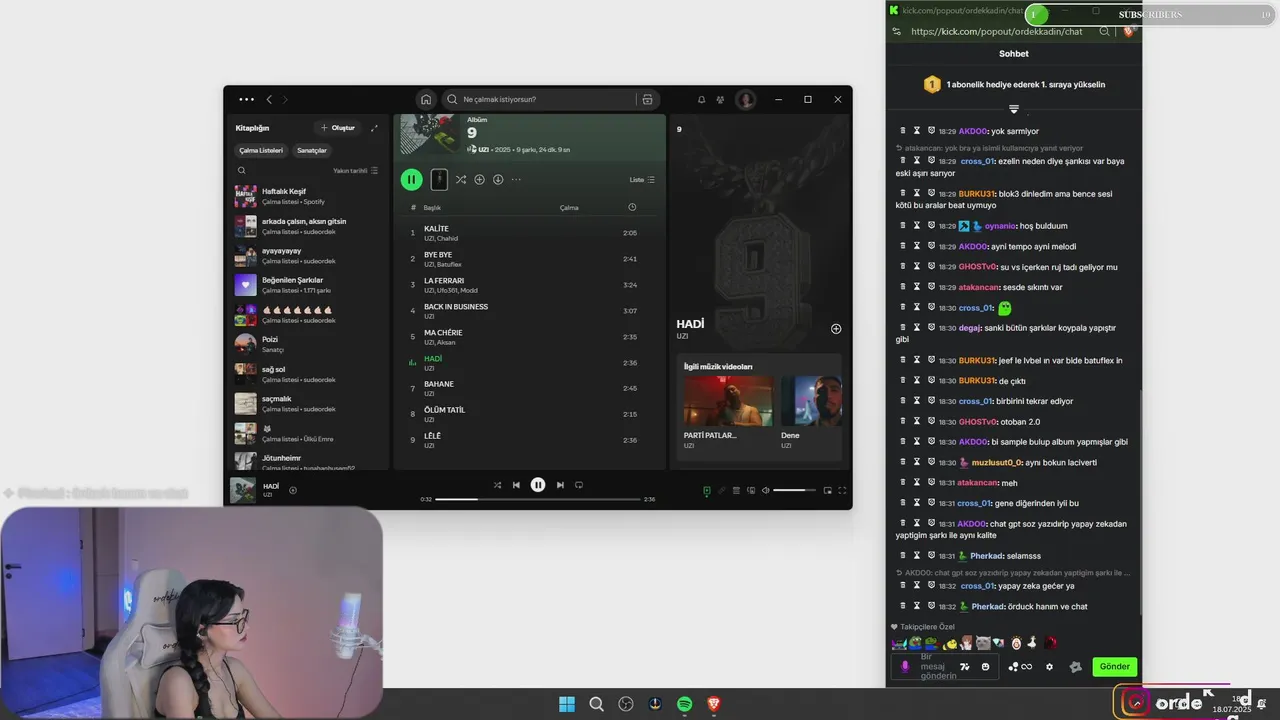Add album 9 to library

pyautogui.click(x=479, y=180)
